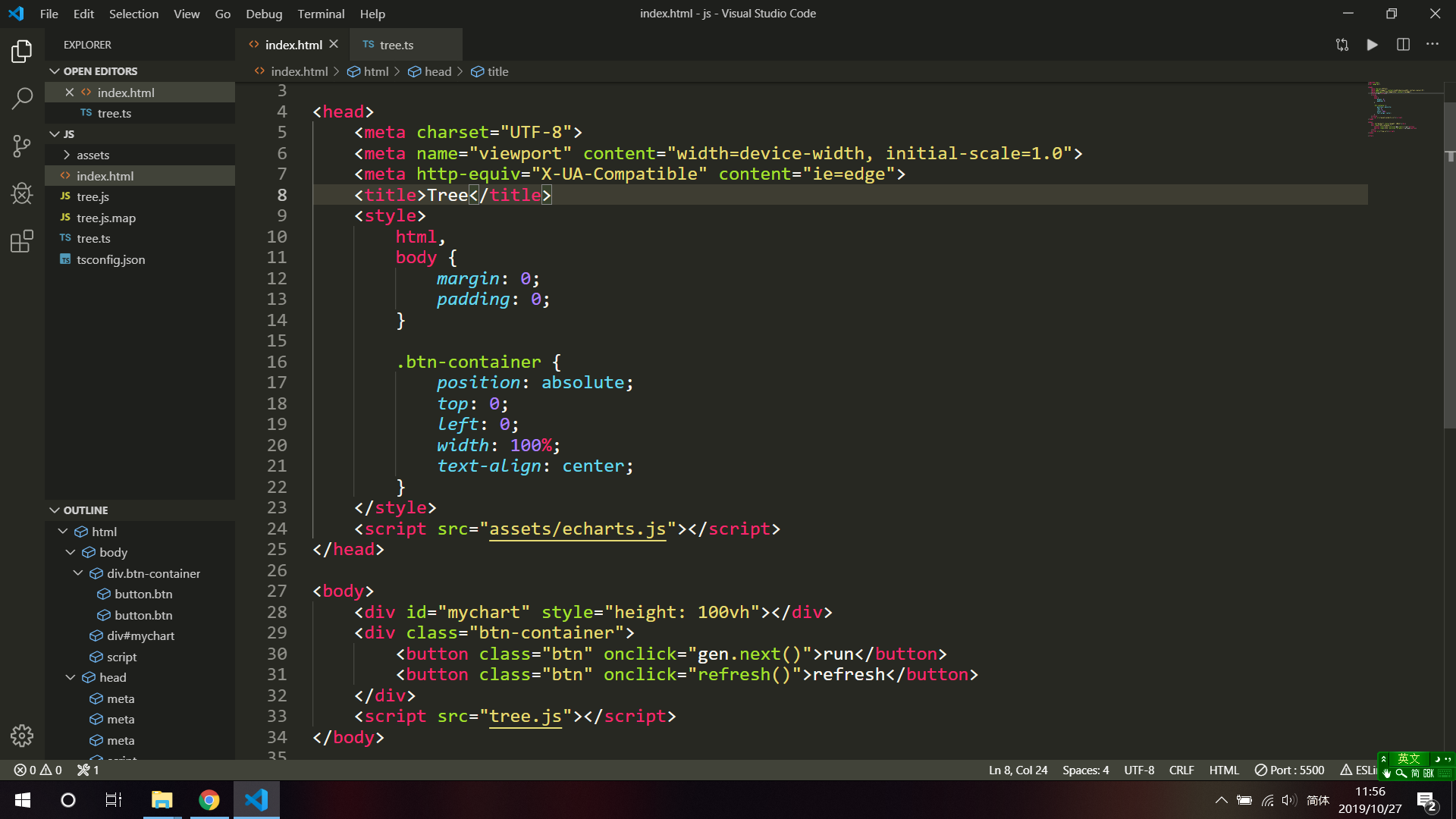1456x819 pixels.
Task: Click the taskbar clock showing 11:56
Action: pyautogui.click(x=1370, y=800)
